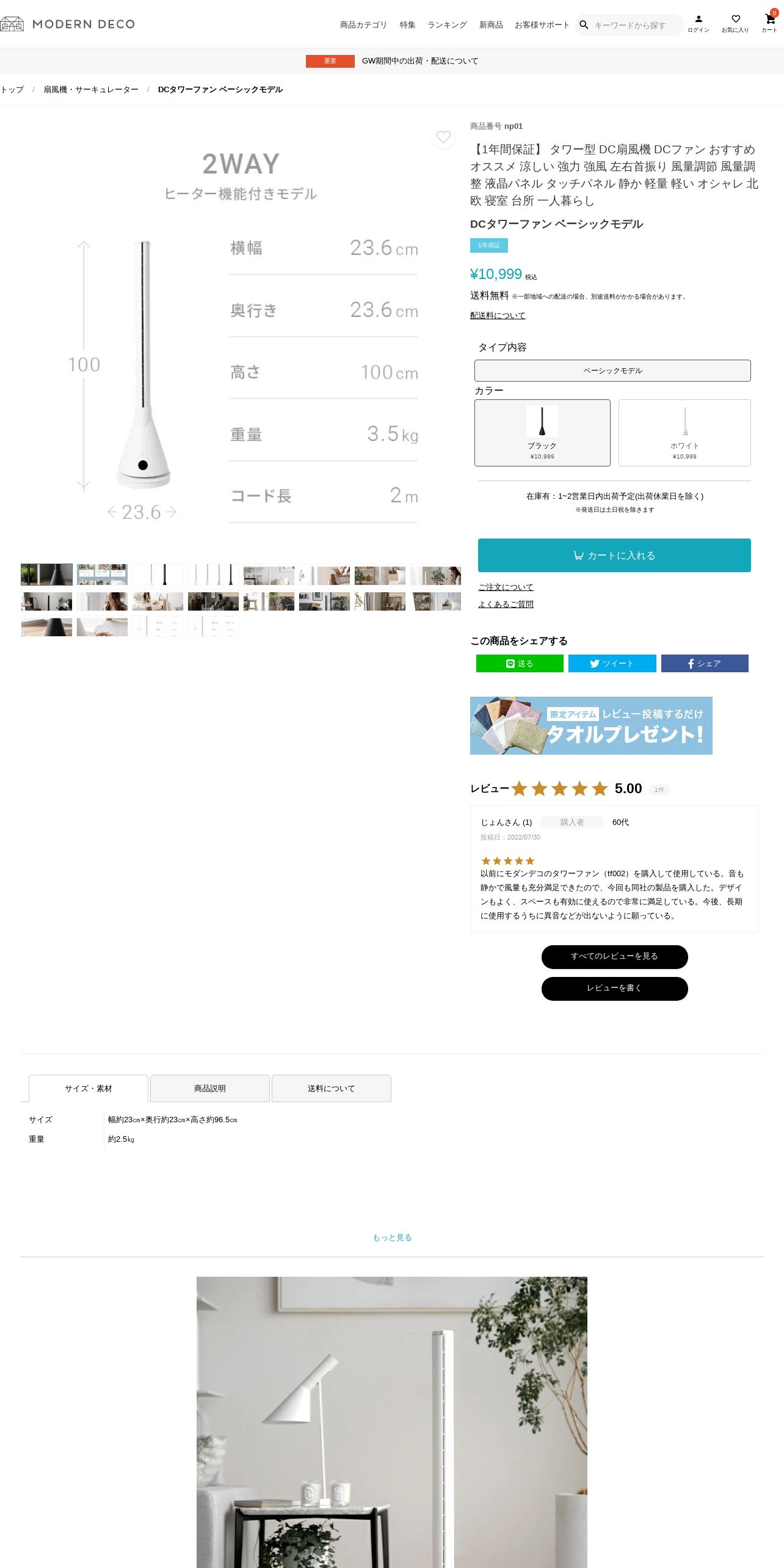784x1568 pixels.
Task: Expand details with もっと見る
Action: [392, 1238]
